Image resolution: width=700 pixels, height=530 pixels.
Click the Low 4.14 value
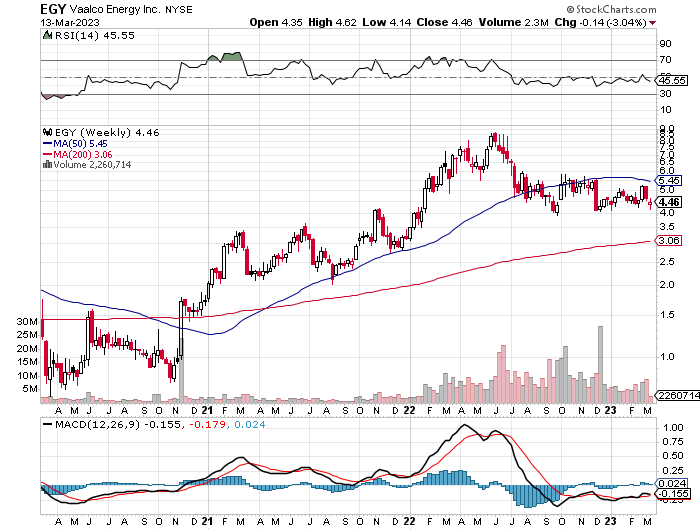[x=387, y=22]
